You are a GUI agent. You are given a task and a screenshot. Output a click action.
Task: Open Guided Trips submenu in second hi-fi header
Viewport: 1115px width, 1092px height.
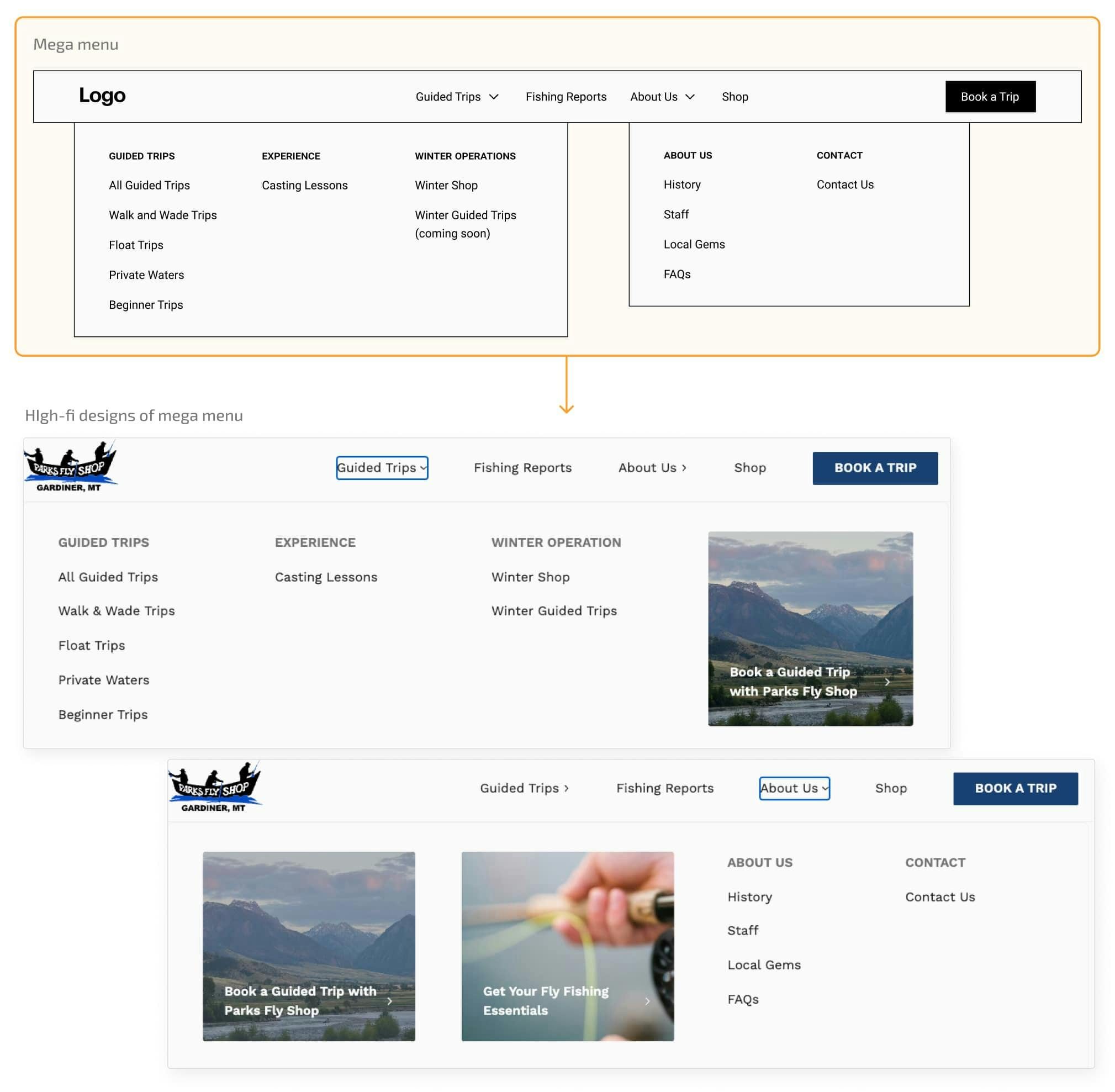coord(524,788)
